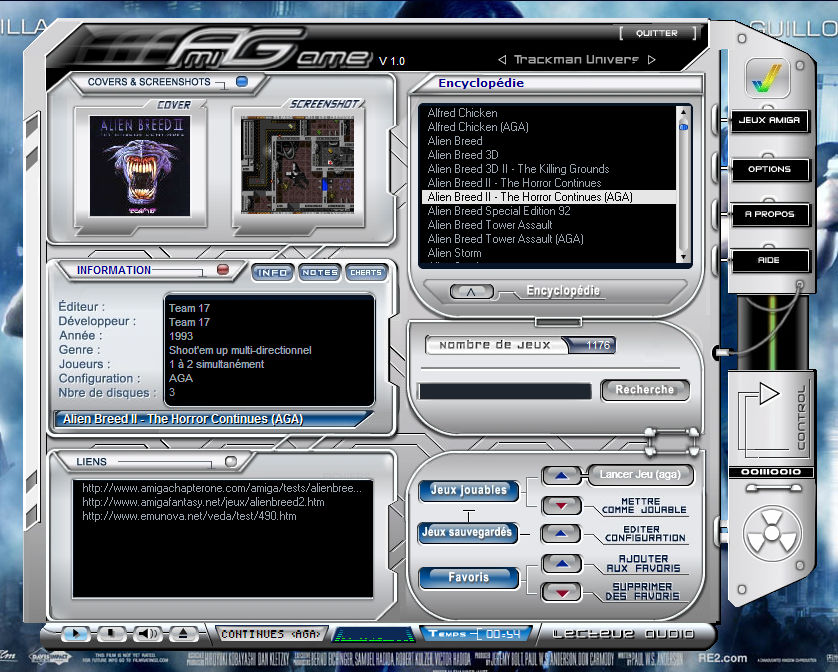Click the game list scroll down arrow
This screenshot has width=838, height=672.
click(682, 257)
